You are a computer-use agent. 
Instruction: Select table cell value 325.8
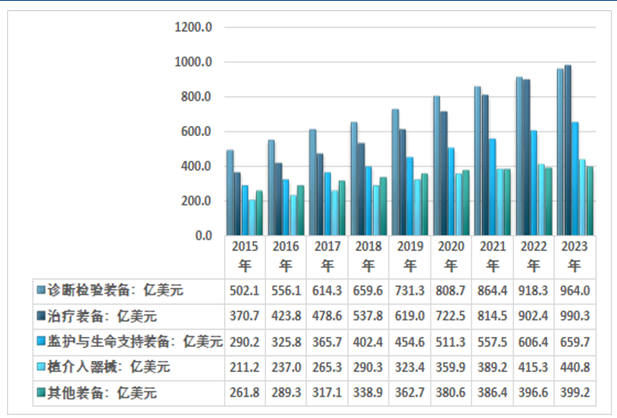pyautogui.click(x=286, y=342)
